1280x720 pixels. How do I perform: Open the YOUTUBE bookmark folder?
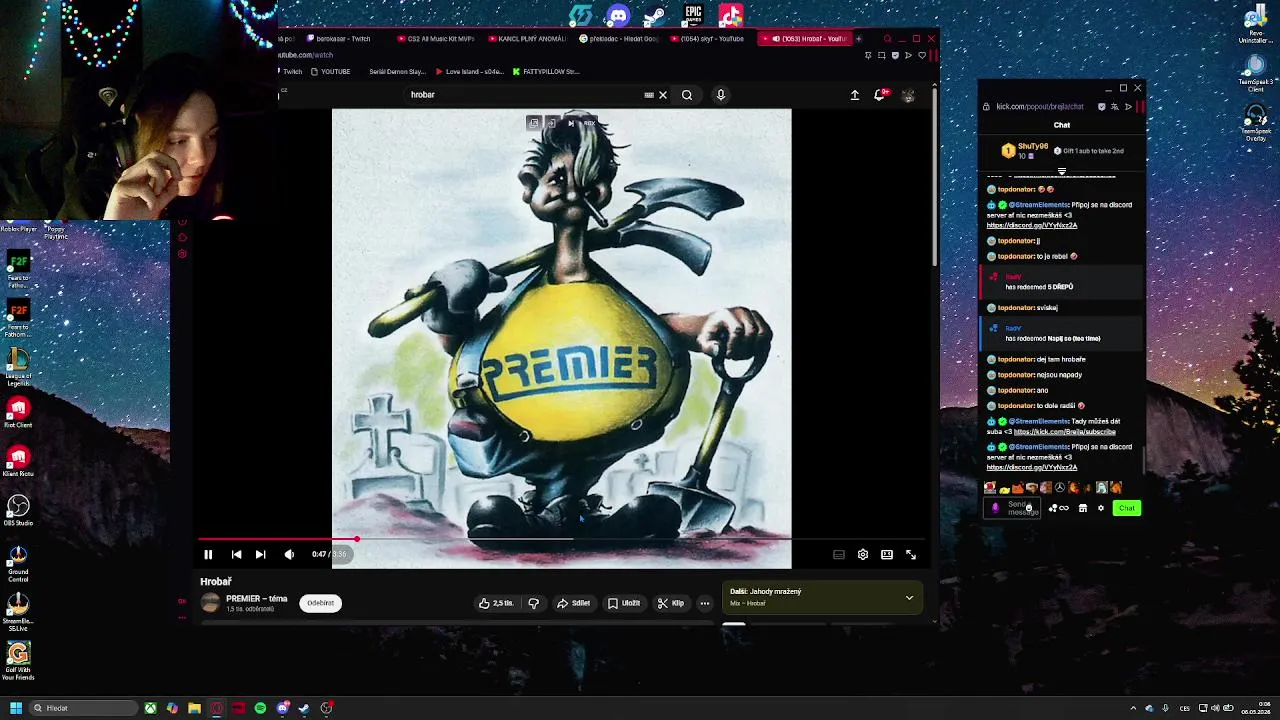331,72
